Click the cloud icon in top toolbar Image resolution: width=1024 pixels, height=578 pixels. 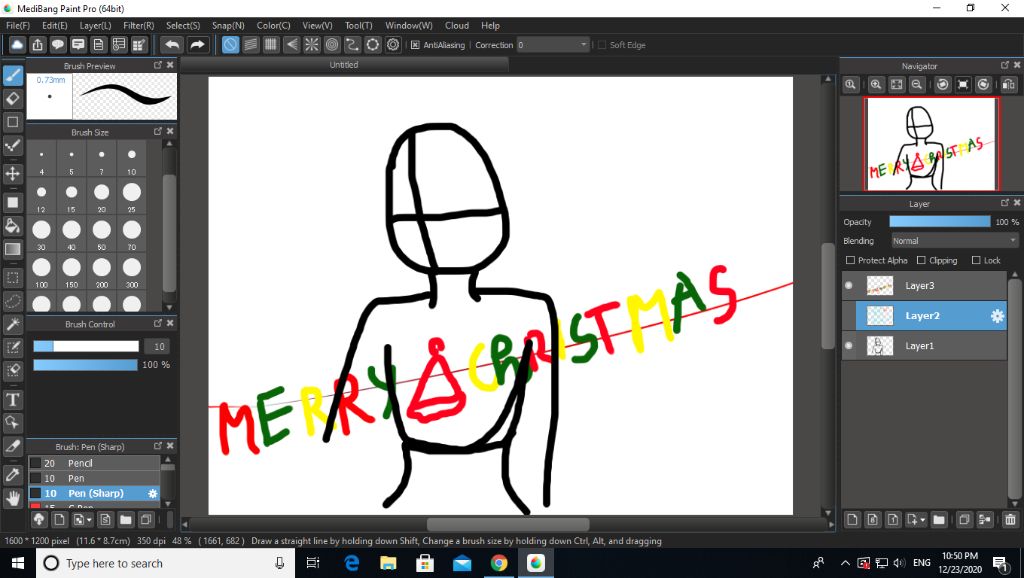click(17, 44)
